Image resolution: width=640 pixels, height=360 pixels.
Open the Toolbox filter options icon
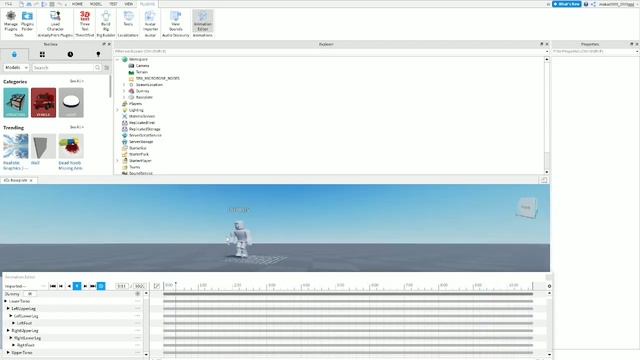[107, 67]
